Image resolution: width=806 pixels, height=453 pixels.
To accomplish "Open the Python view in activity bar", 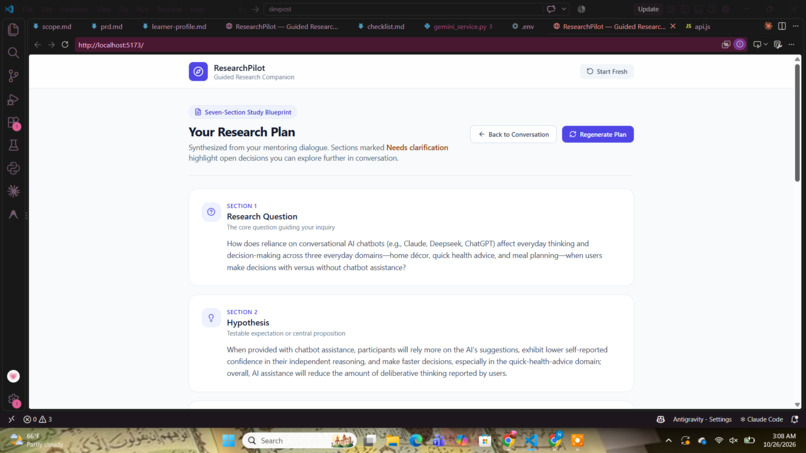I will point(13,168).
